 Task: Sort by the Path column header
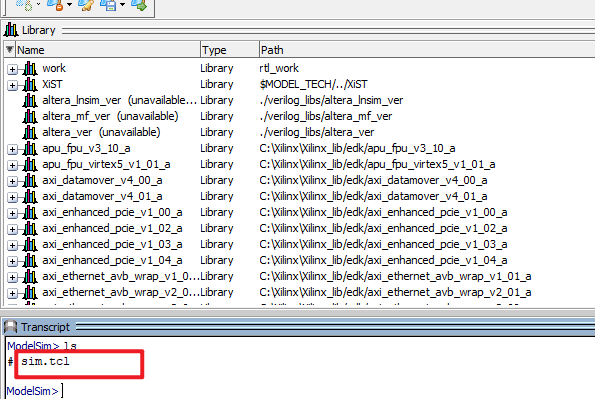(427, 50)
